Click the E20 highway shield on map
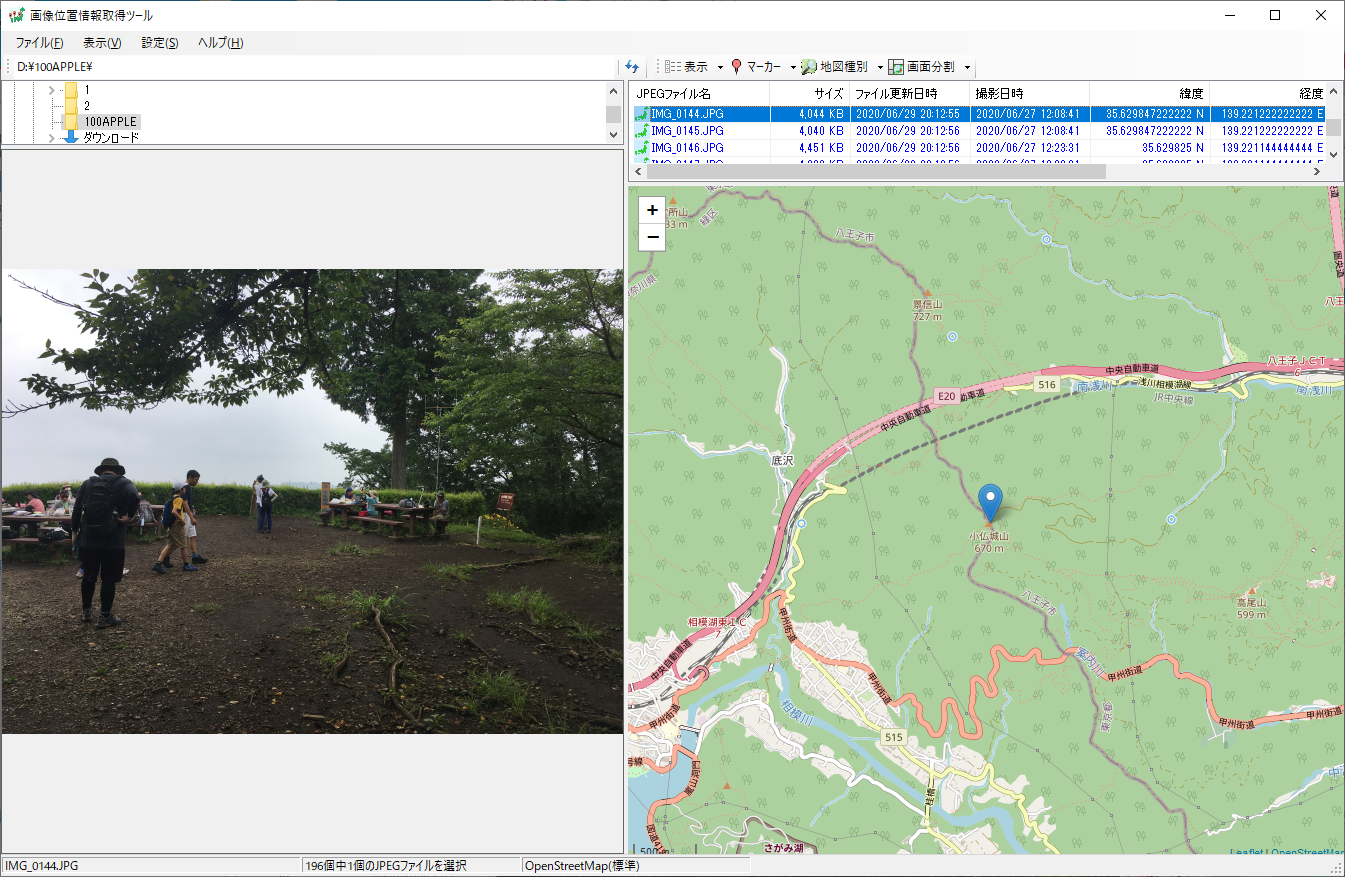Image resolution: width=1345 pixels, height=877 pixels. [947, 397]
